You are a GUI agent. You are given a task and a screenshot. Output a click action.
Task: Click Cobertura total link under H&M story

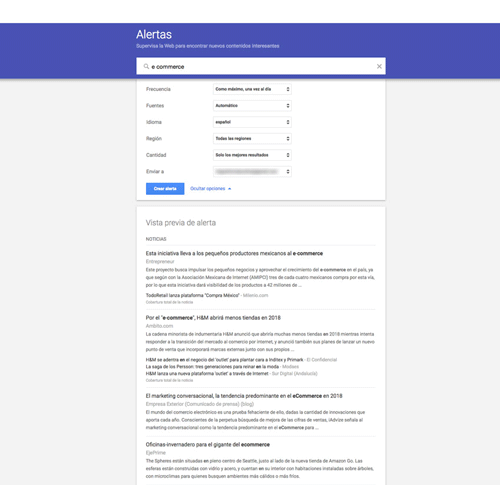coord(169,380)
